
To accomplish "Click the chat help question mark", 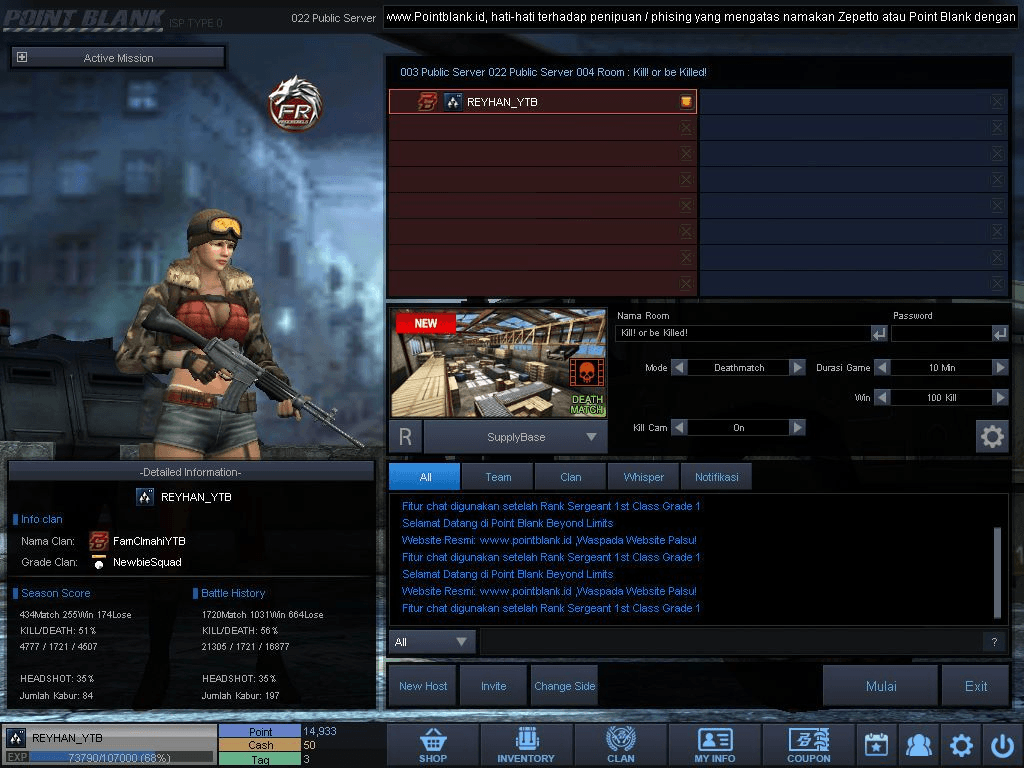I will [994, 642].
